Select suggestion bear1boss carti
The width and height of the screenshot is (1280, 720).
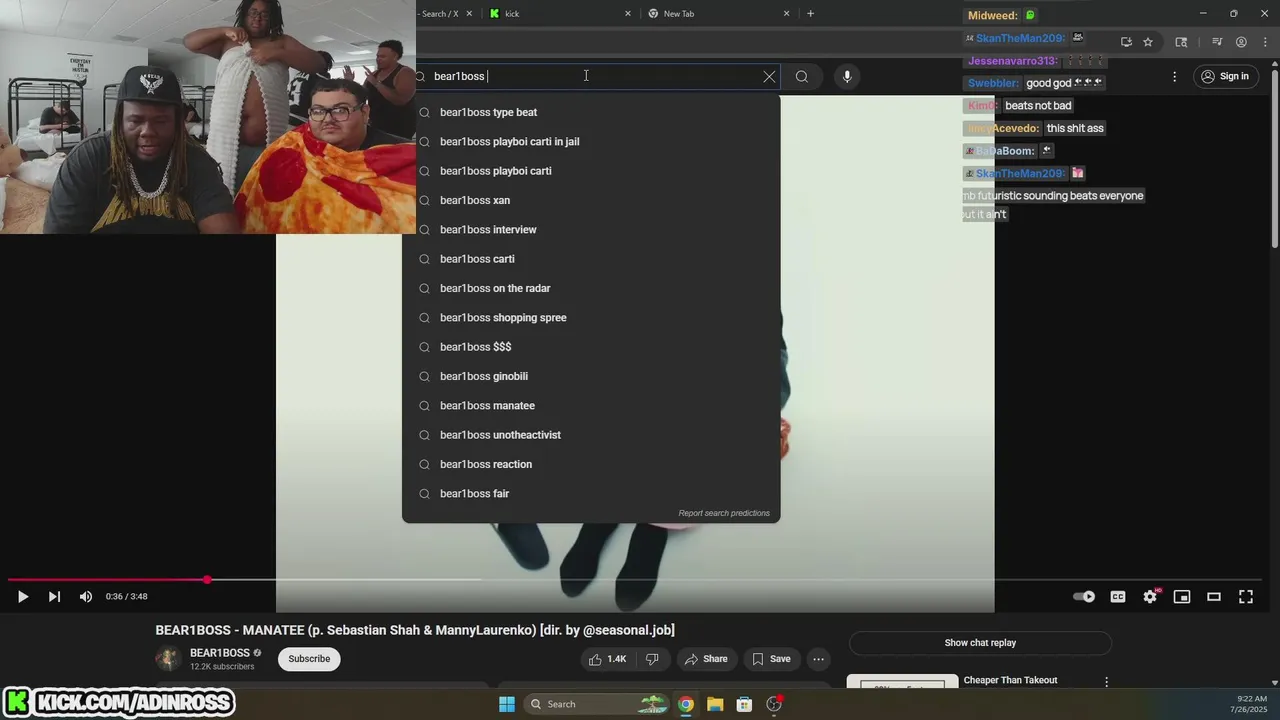[591, 259]
